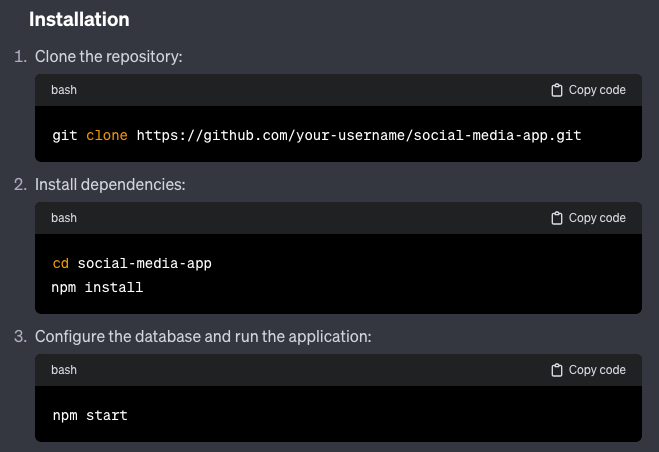This screenshot has height=452, width=659.
Task: Click the "npm start" command line
Action: pyautogui.click(x=89, y=414)
